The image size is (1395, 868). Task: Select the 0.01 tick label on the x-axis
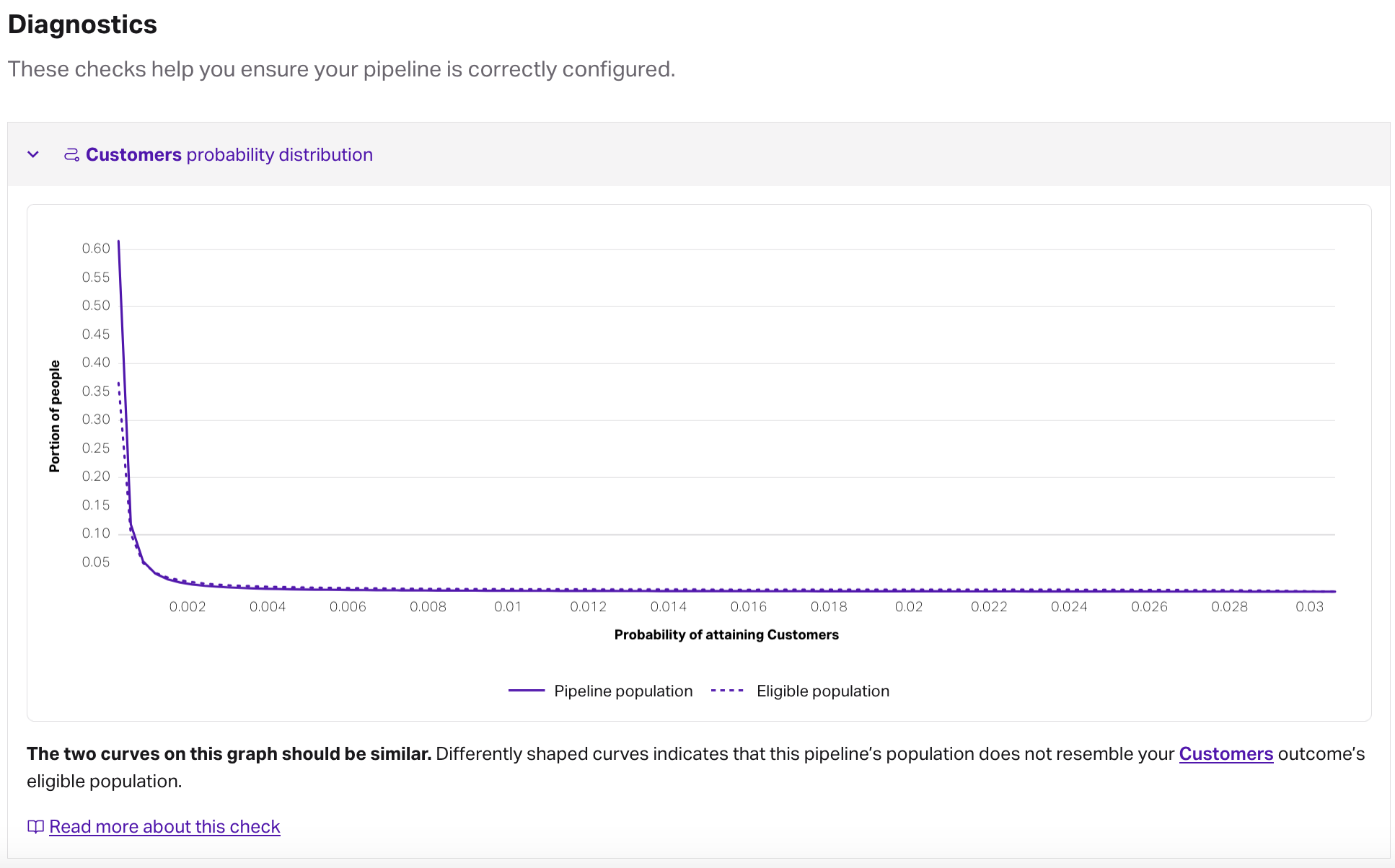coord(509,606)
